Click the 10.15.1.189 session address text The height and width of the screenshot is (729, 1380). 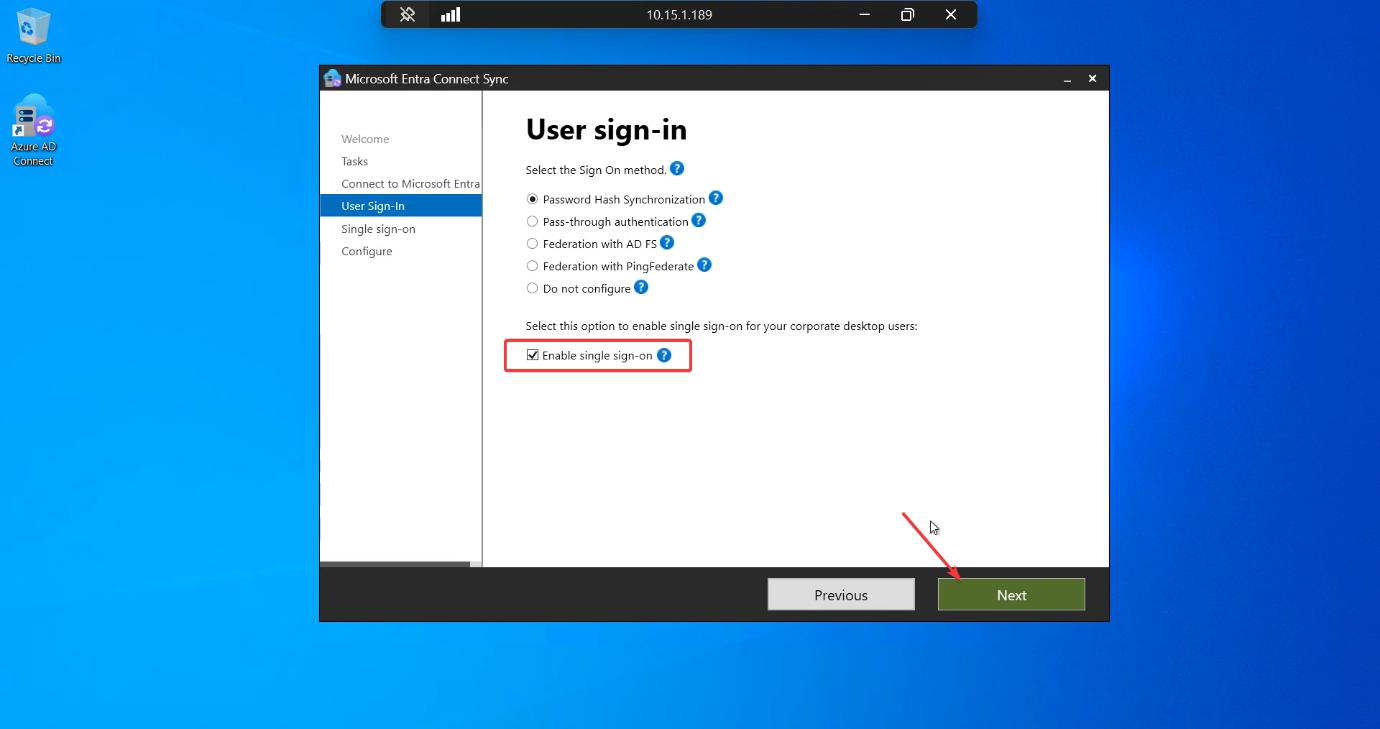(679, 15)
